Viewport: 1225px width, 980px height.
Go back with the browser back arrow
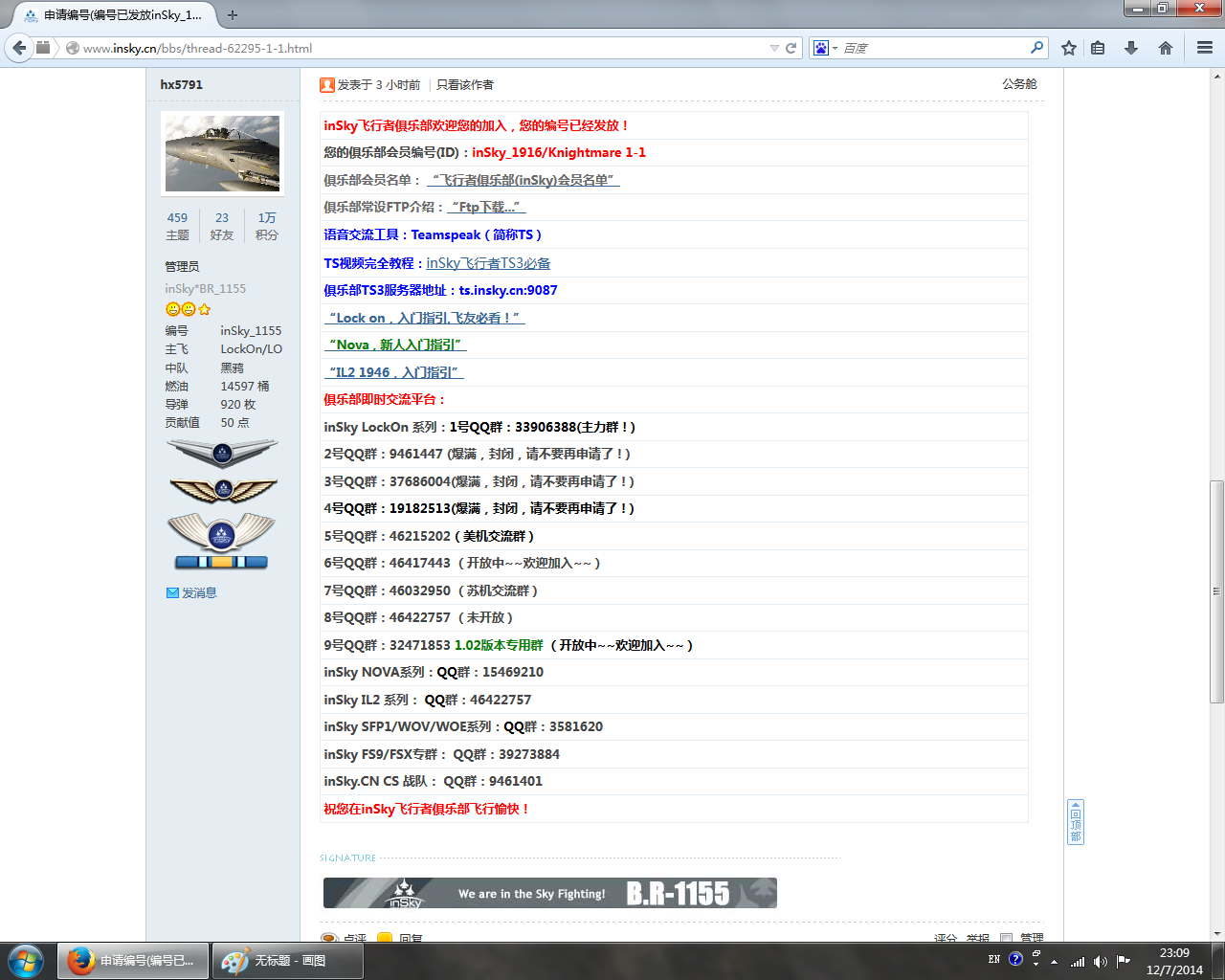coord(19,48)
